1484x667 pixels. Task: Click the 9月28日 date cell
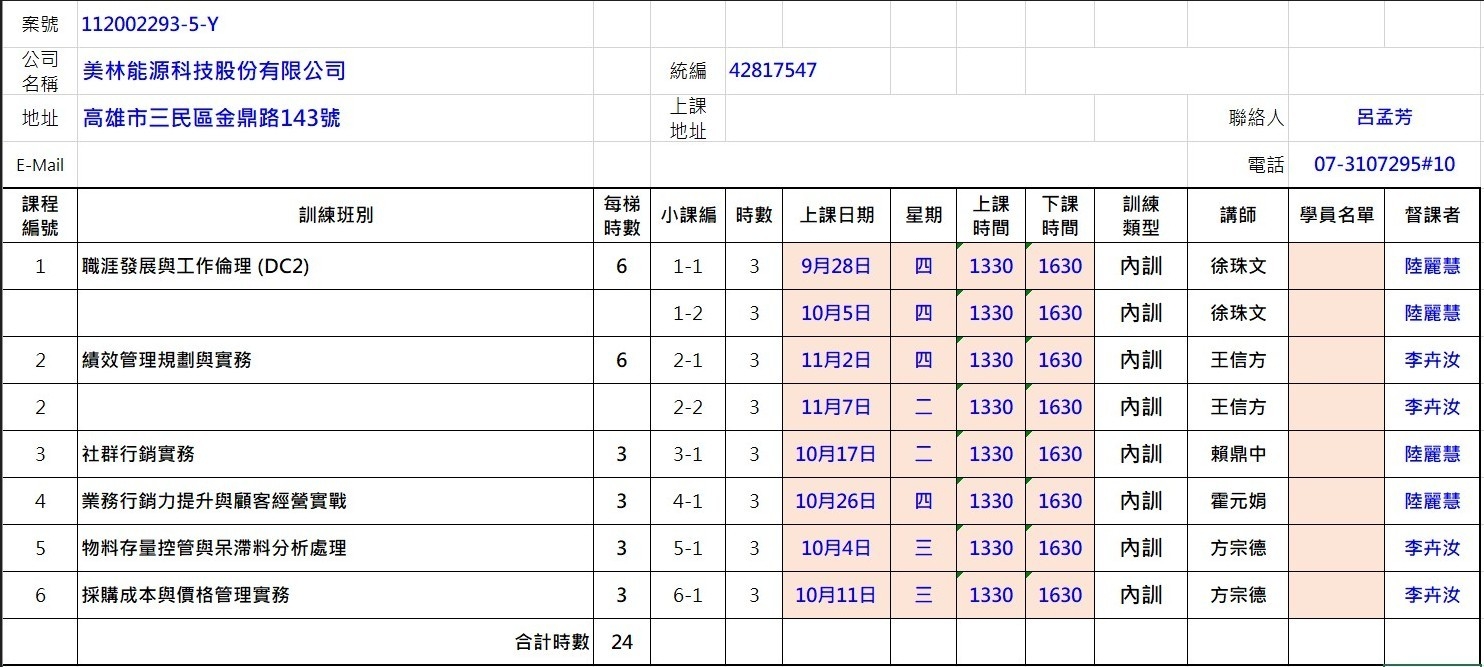click(x=836, y=267)
